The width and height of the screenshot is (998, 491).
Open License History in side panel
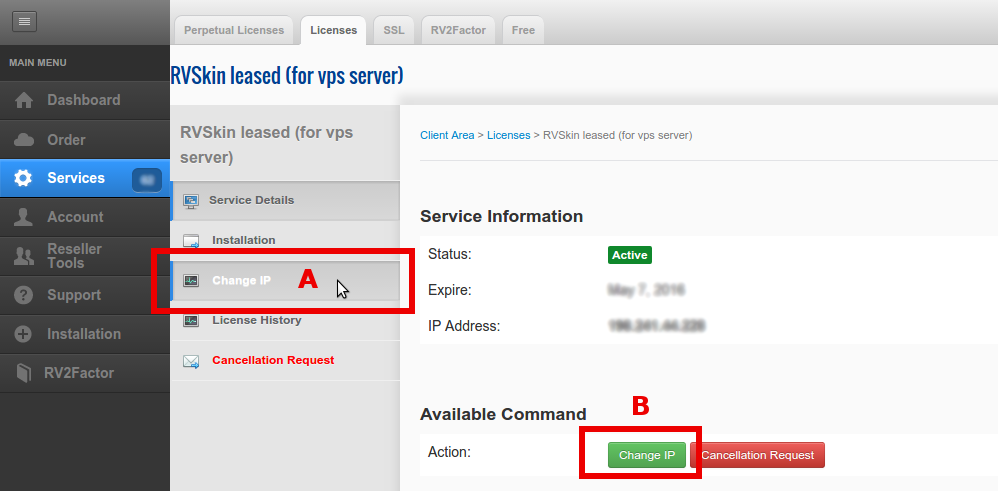[285, 320]
